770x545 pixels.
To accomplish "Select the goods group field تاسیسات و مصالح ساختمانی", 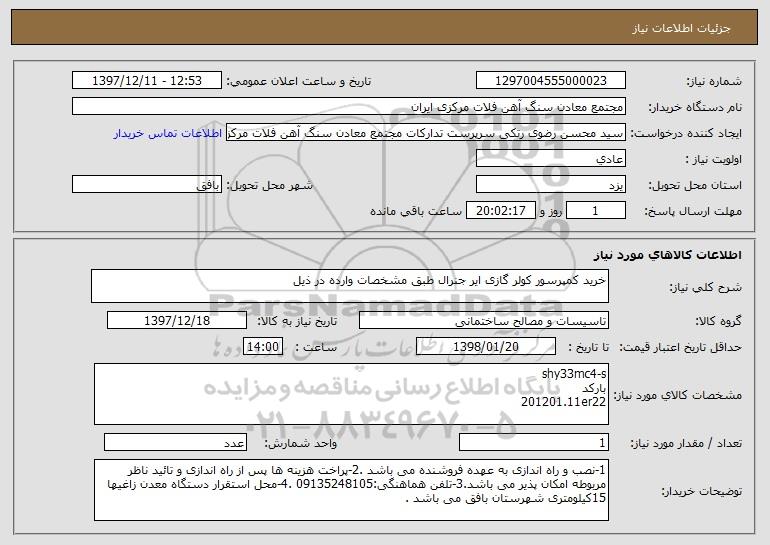I will (x=484, y=321).
